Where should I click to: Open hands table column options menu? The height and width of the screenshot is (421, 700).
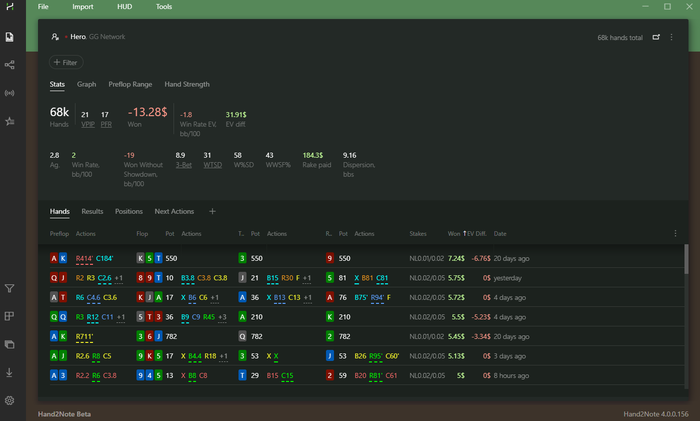tap(675, 233)
